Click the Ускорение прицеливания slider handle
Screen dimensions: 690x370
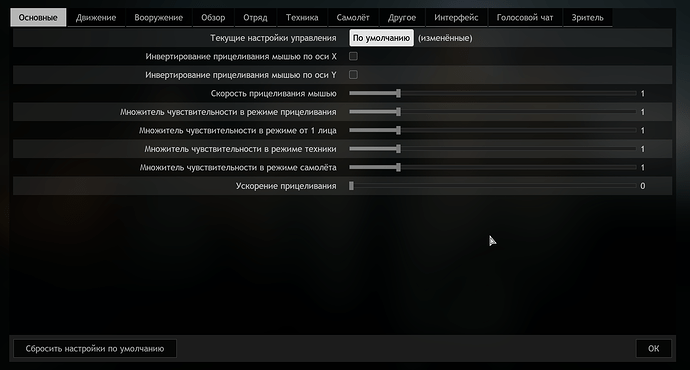click(x=352, y=186)
